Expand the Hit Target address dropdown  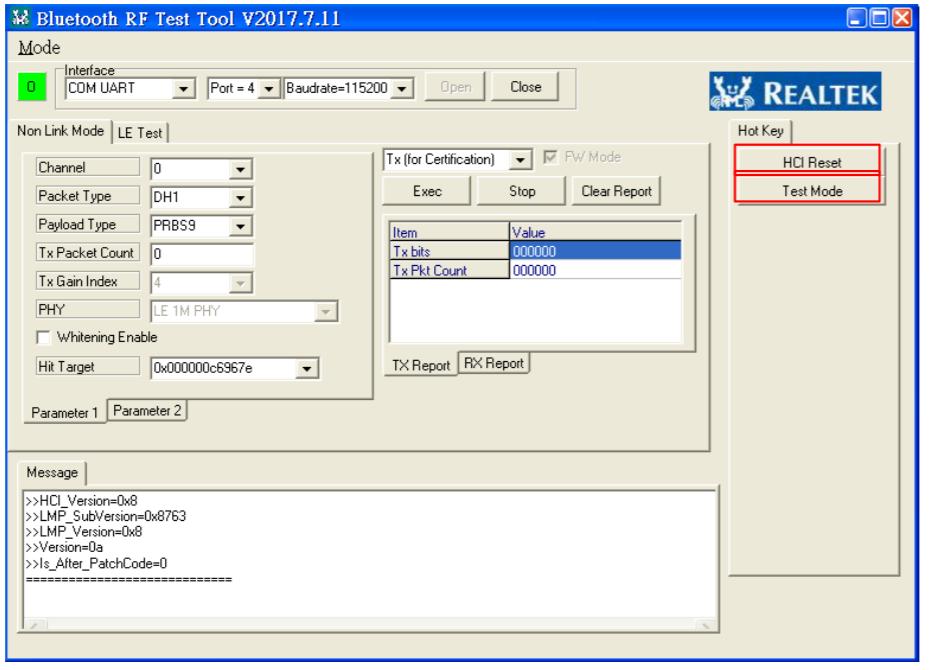[x=307, y=369]
